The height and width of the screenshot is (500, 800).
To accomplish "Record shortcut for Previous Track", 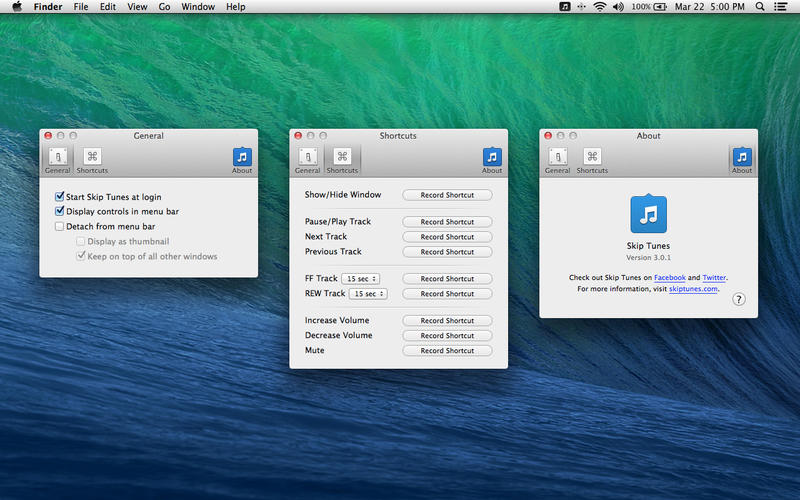I will coord(447,252).
